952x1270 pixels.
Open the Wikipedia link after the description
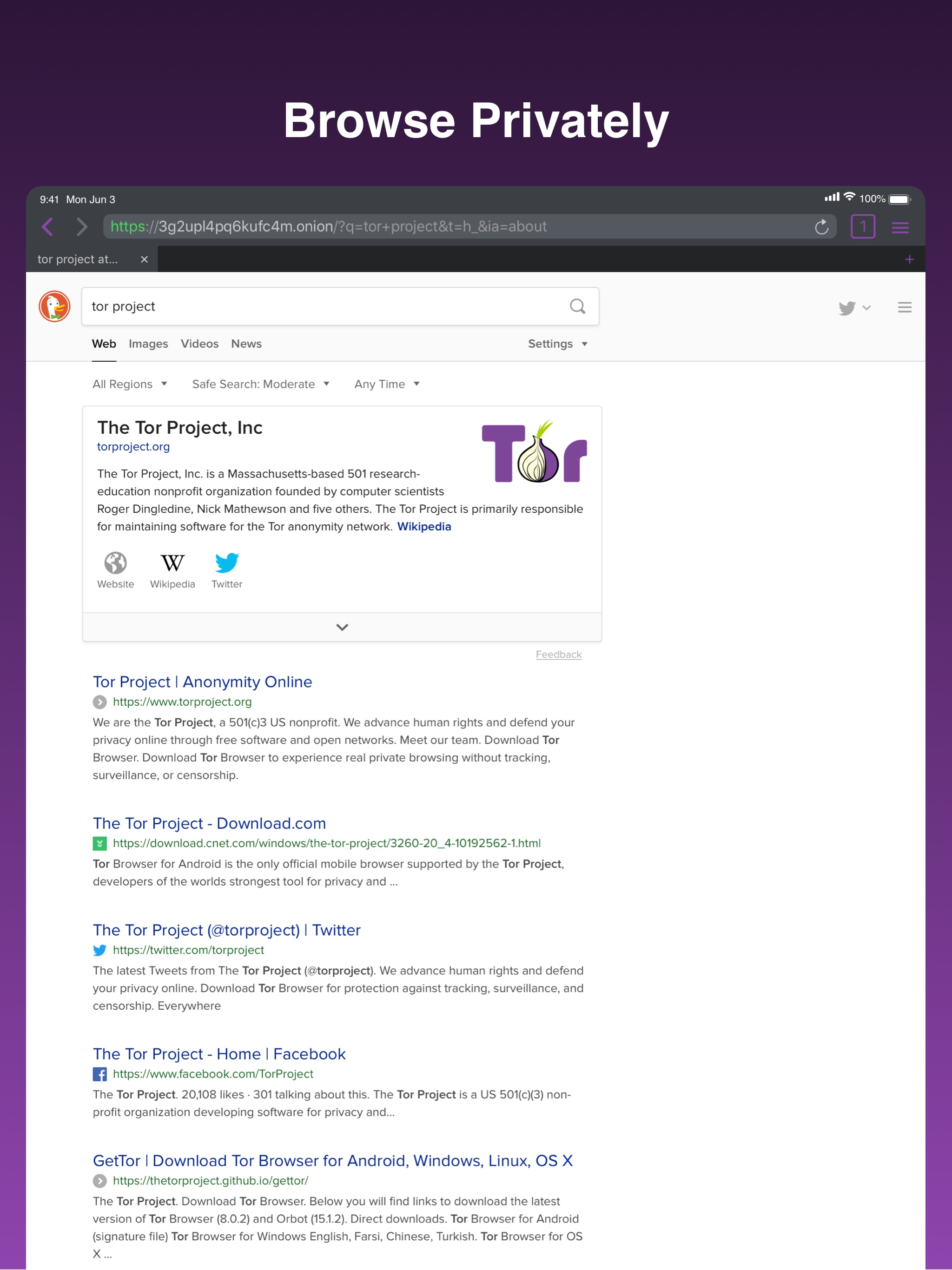(x=424, y=527)
